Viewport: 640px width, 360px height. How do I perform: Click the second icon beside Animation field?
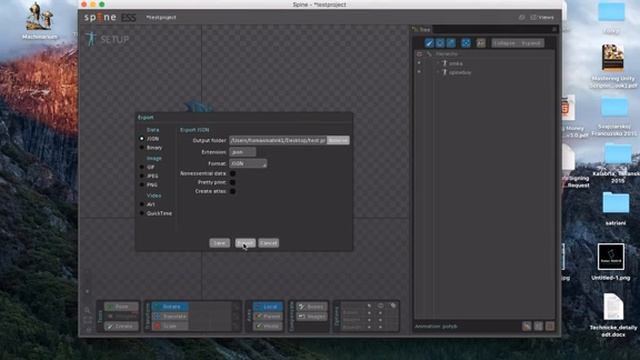538,326
